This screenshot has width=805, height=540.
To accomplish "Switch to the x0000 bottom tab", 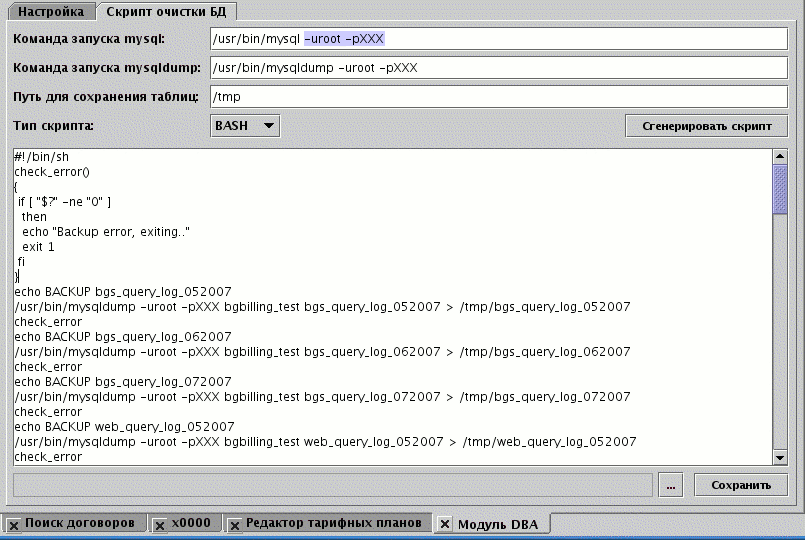I will pos(190,523).
